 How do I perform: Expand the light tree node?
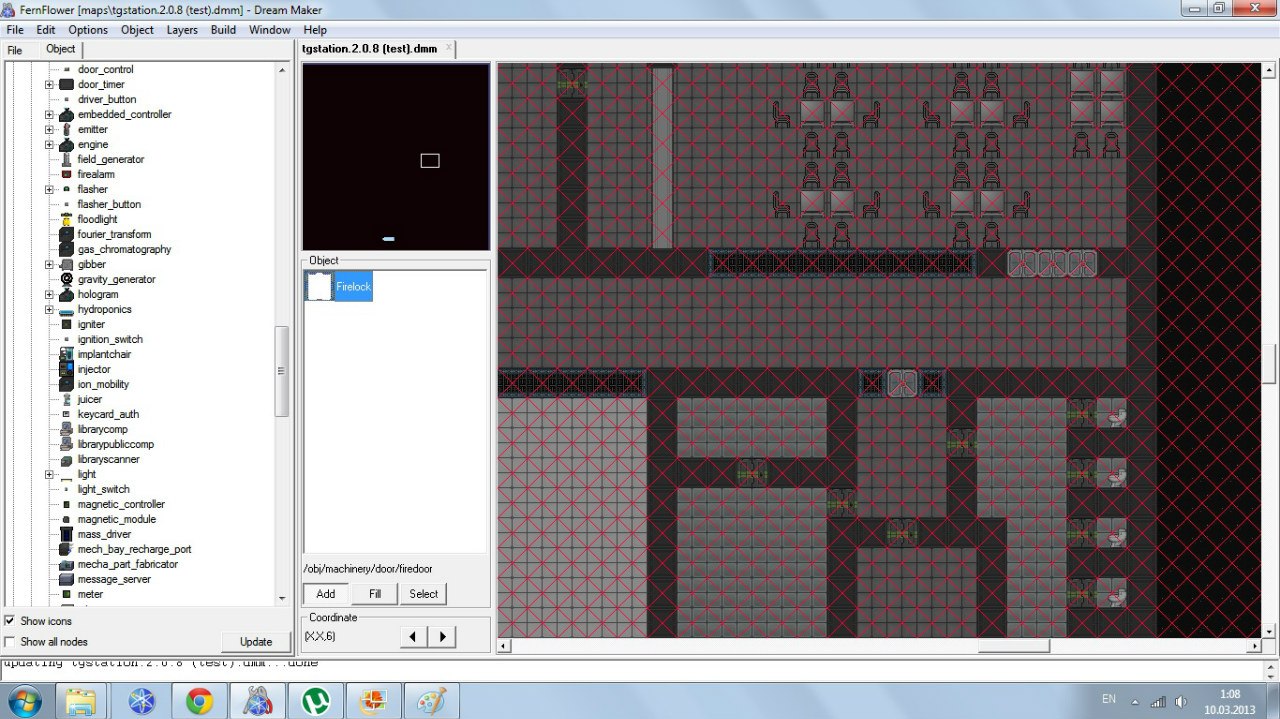(x=49, y=475)
